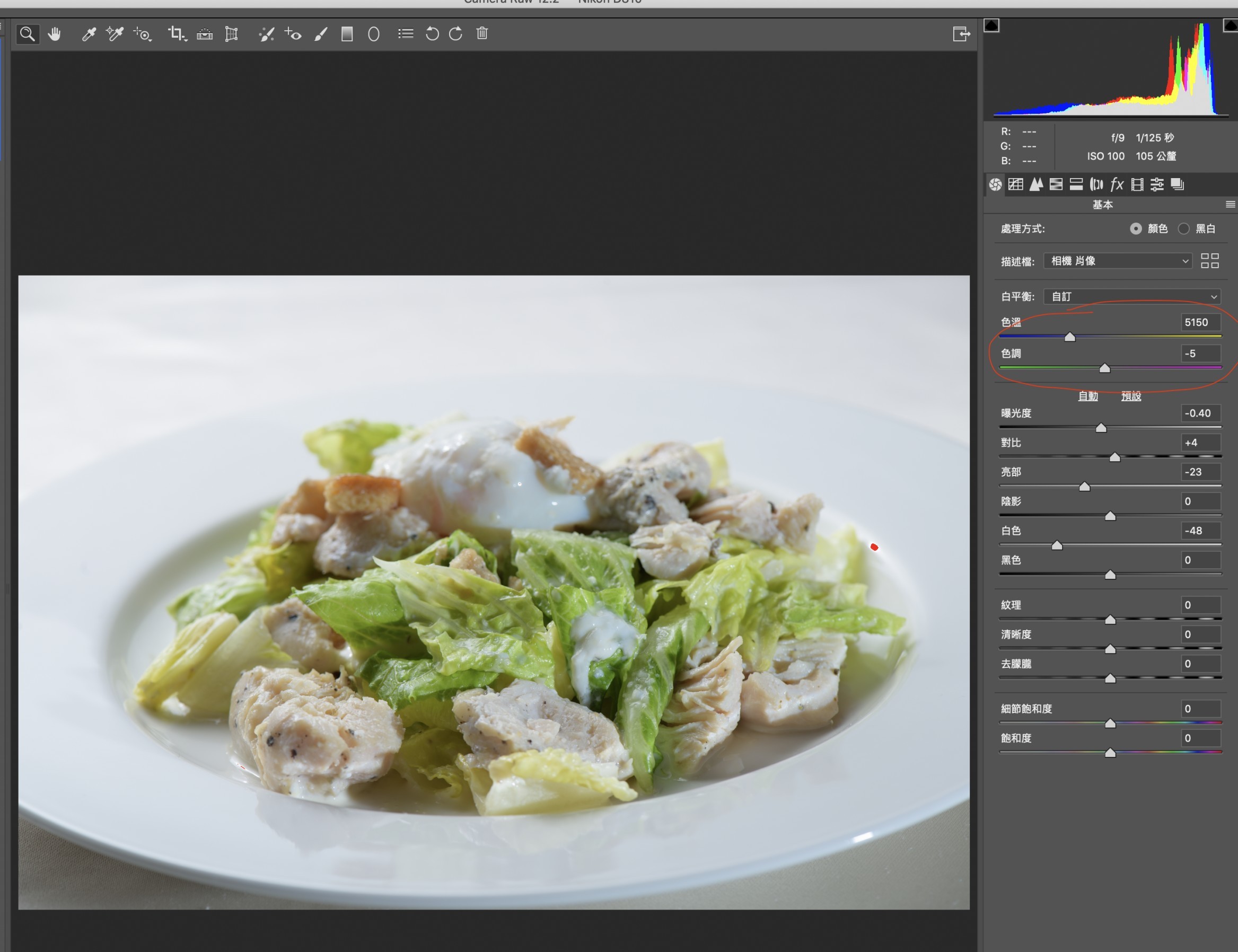Toggle shadow clipping warning in histogram
The width and height of the screenshot is (1238, 952).
(991, 25)
